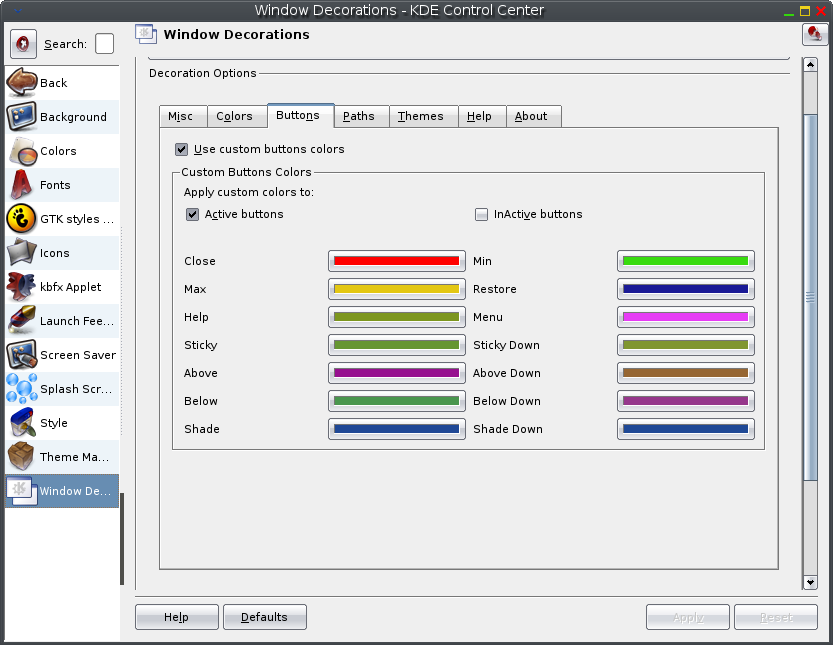Select the Window Decorations sidebar icon
Viewport: 833px width, 645px height.
coord(21,490)
